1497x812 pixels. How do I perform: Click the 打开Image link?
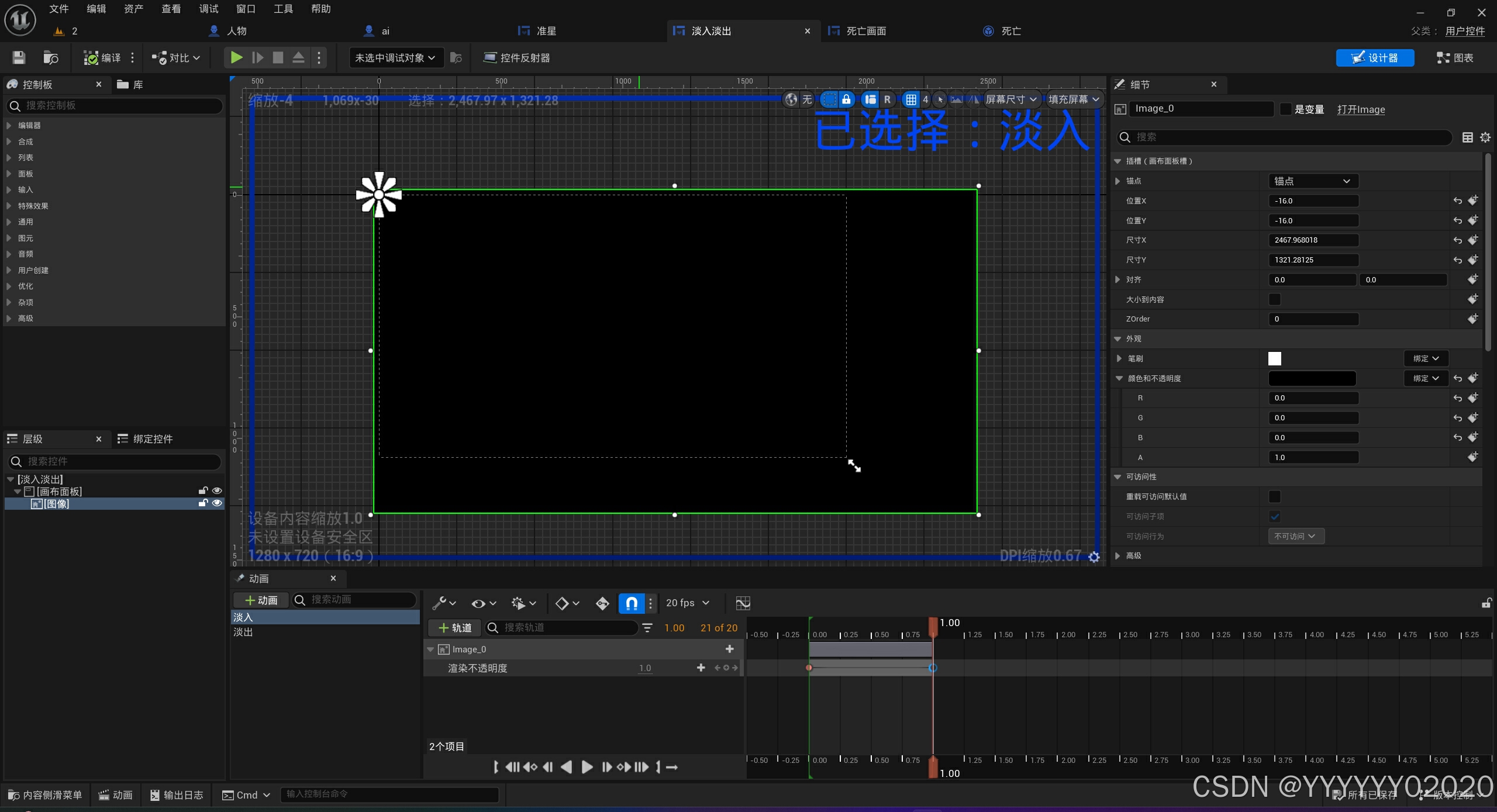click(1361, 109)
